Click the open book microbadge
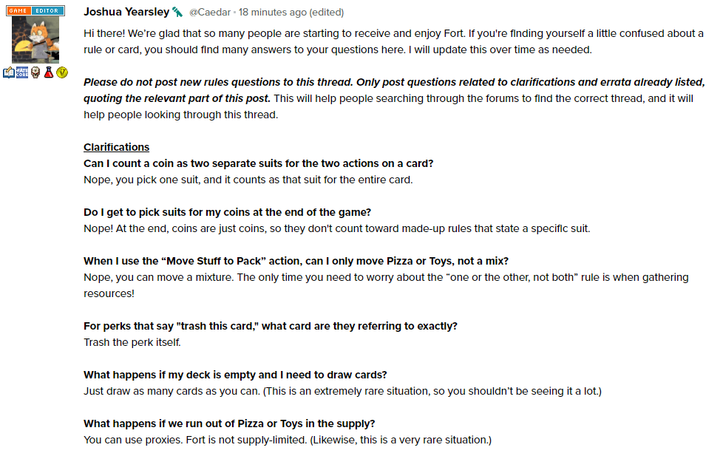This screenshot has height=456, width=720. click(x=9, y=73)
